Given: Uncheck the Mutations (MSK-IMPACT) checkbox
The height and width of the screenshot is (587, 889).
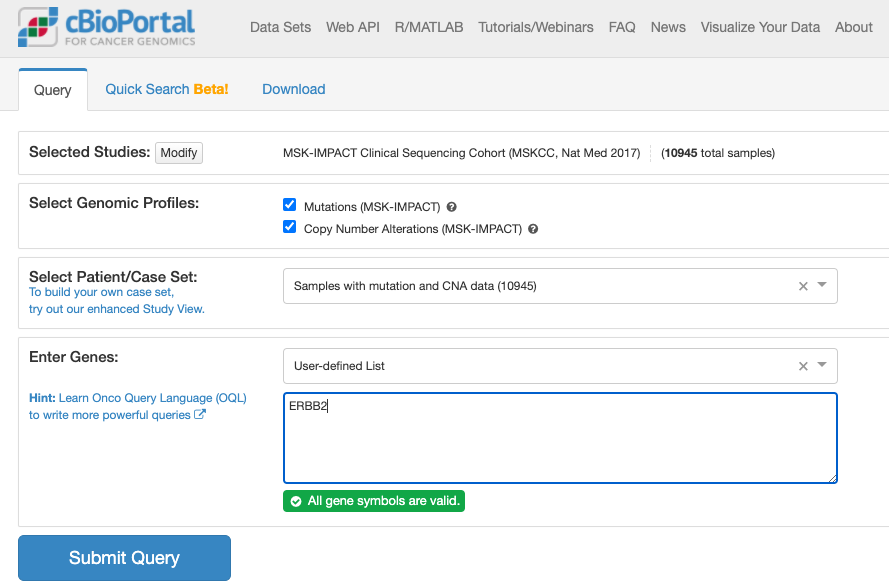Looking at the screenshot, I should point(290,206).
